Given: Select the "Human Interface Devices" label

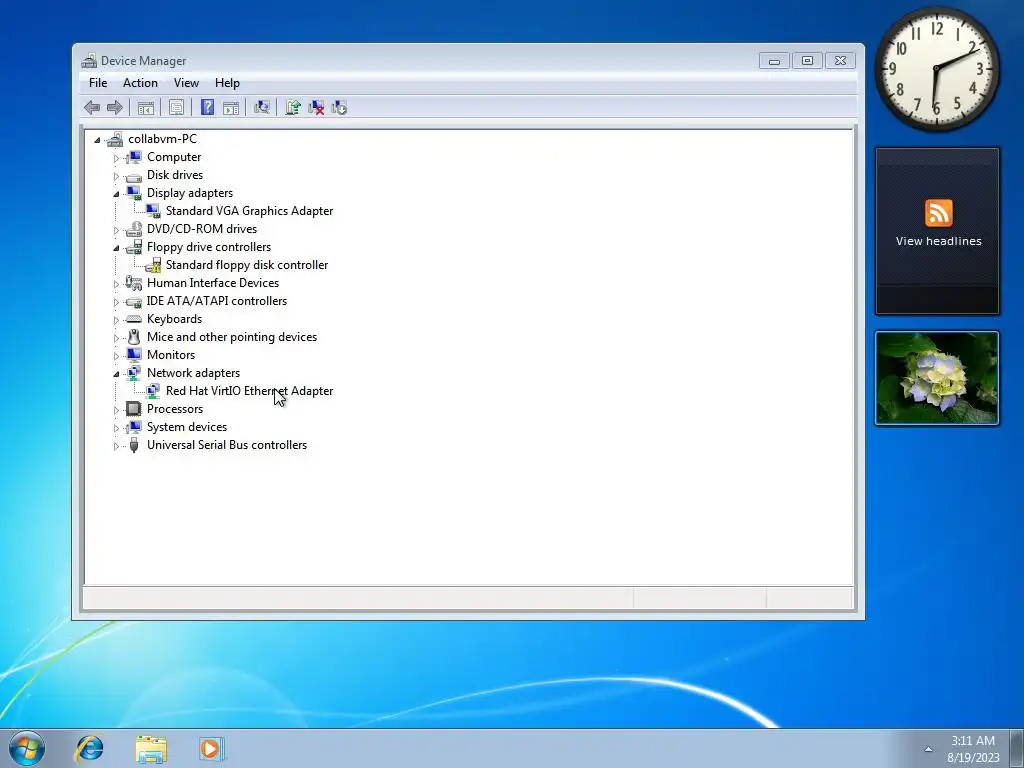Looking at the screenshot, I should (212, 283).
